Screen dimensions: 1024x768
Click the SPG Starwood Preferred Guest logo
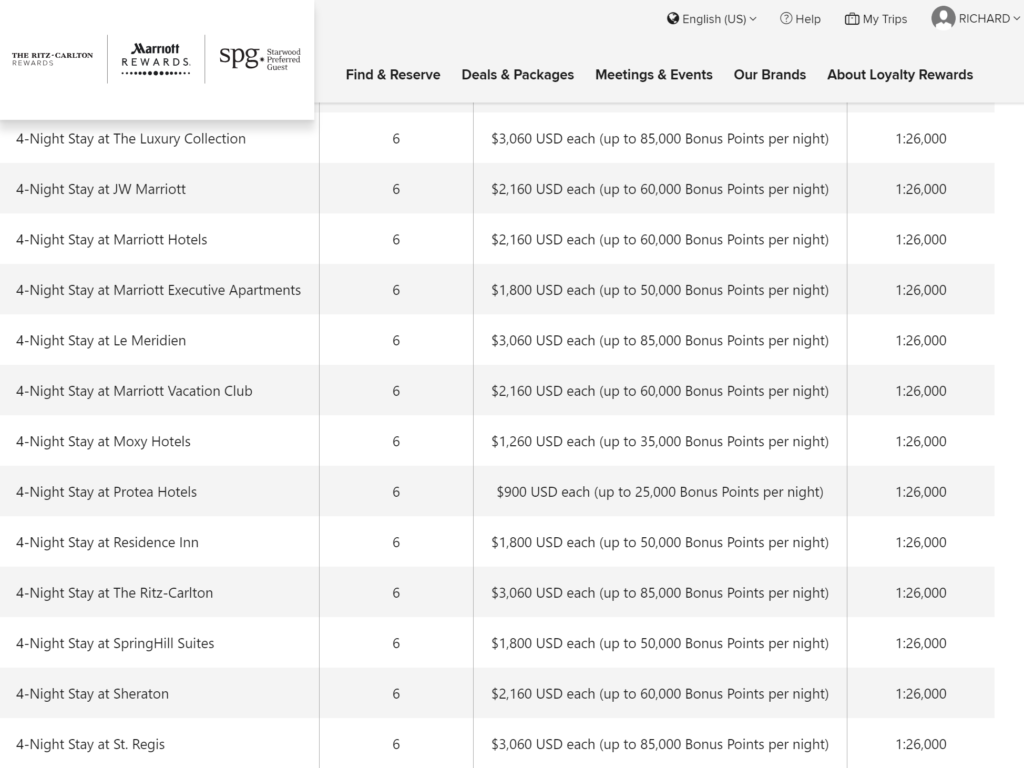pos(254,58)
